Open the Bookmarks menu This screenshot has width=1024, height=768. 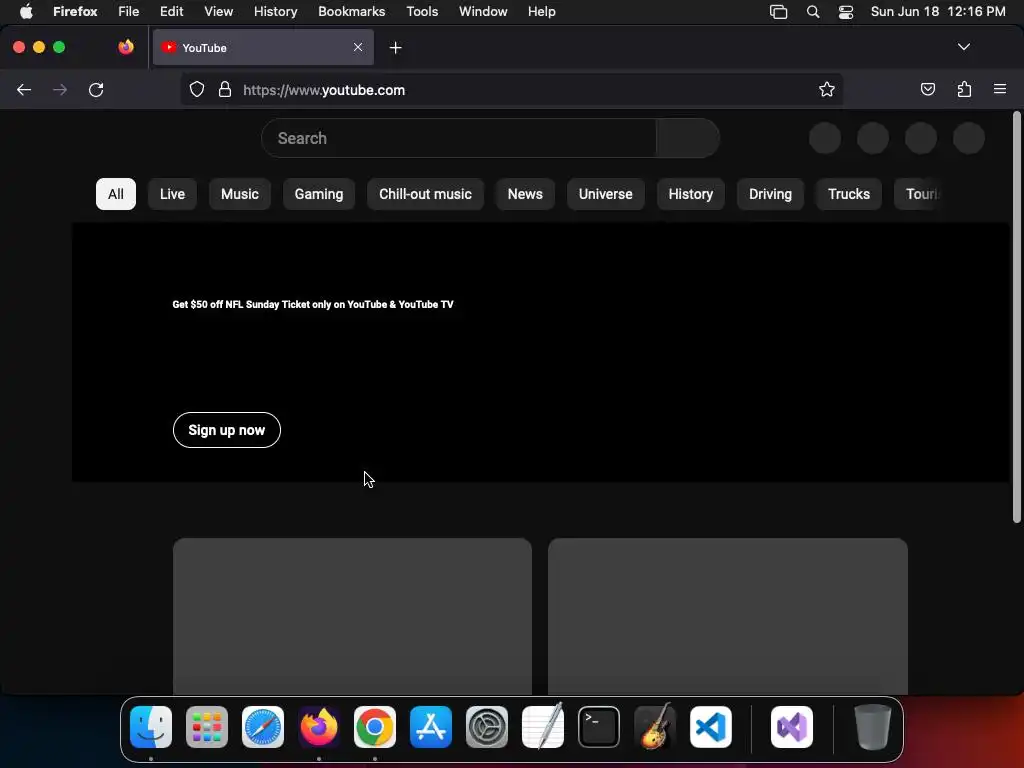tap(352, 11)
